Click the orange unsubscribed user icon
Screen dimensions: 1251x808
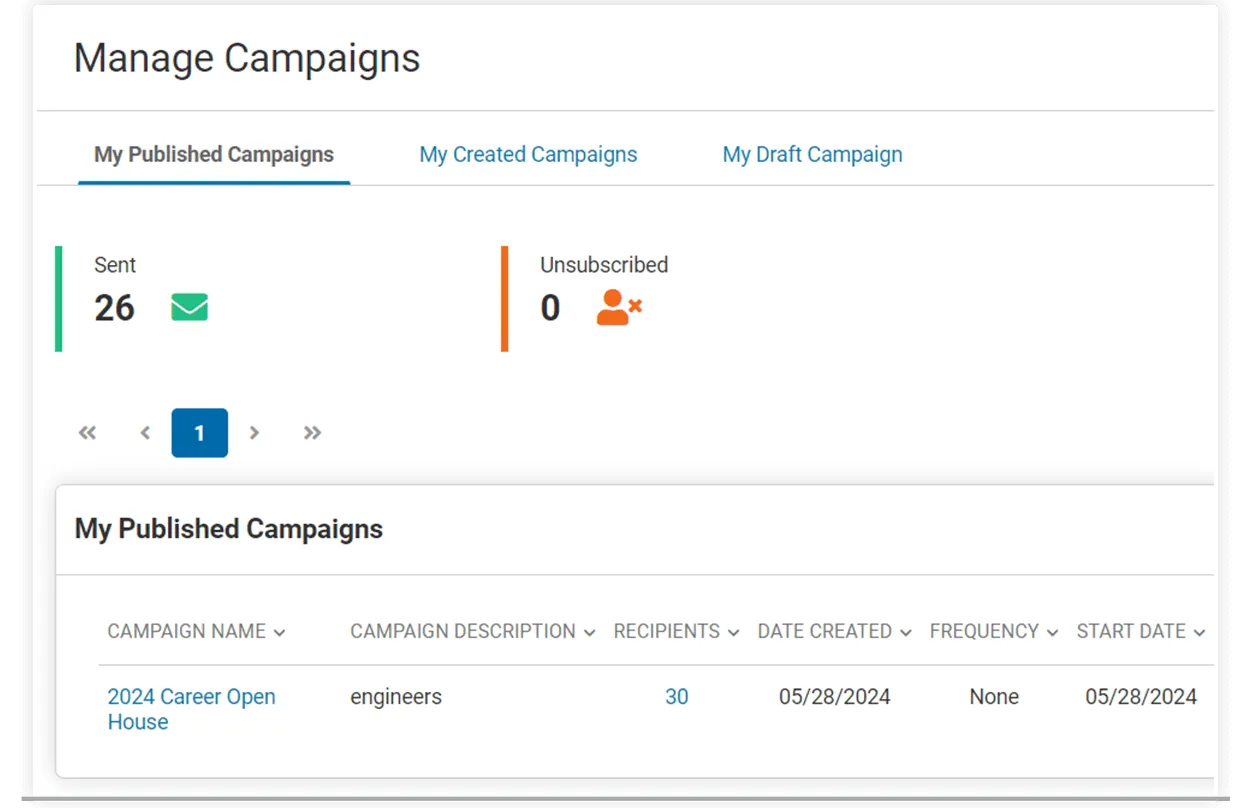(x=618, y=307)
